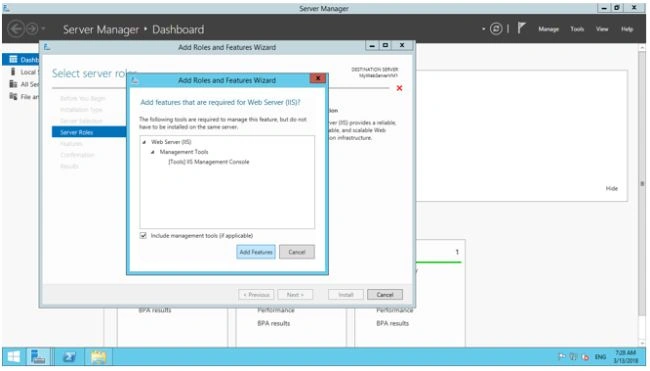Image resolution: width=650 pixels, height=371 pixels.
Task: Click the forward navigation arrow
Action: pyautogui.click(x=32, y=29)
